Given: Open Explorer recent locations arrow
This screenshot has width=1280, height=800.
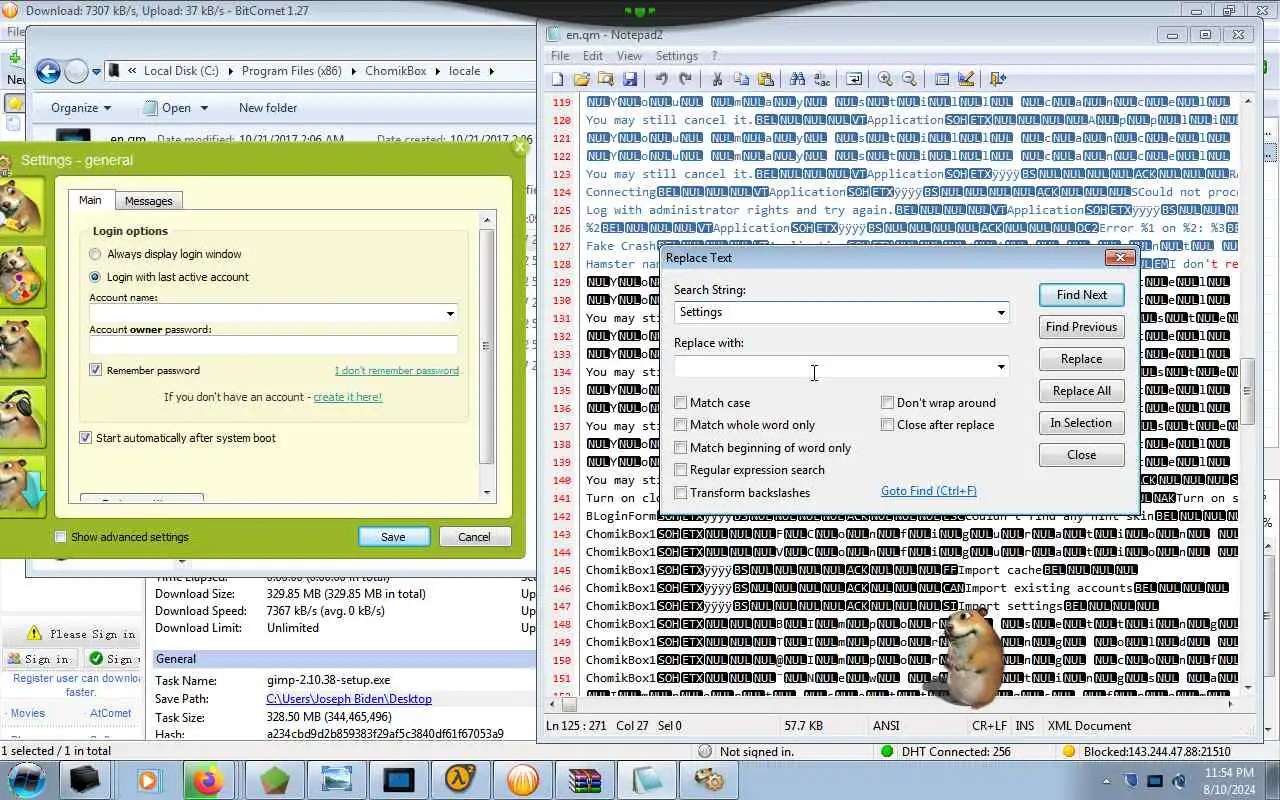Looking at the screenshot, I should pyautogui.click(x=97, y=72).
